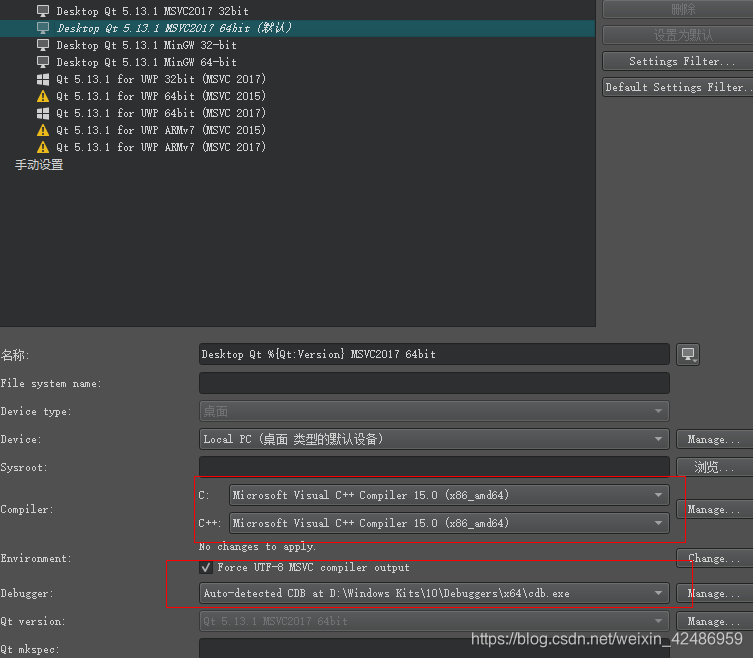This screenshot has height=658, width=753.
Task: Select kit Qt 5.13.1 for UWP ARMv7 (MSVC 2017)
Action: [161, 147]
